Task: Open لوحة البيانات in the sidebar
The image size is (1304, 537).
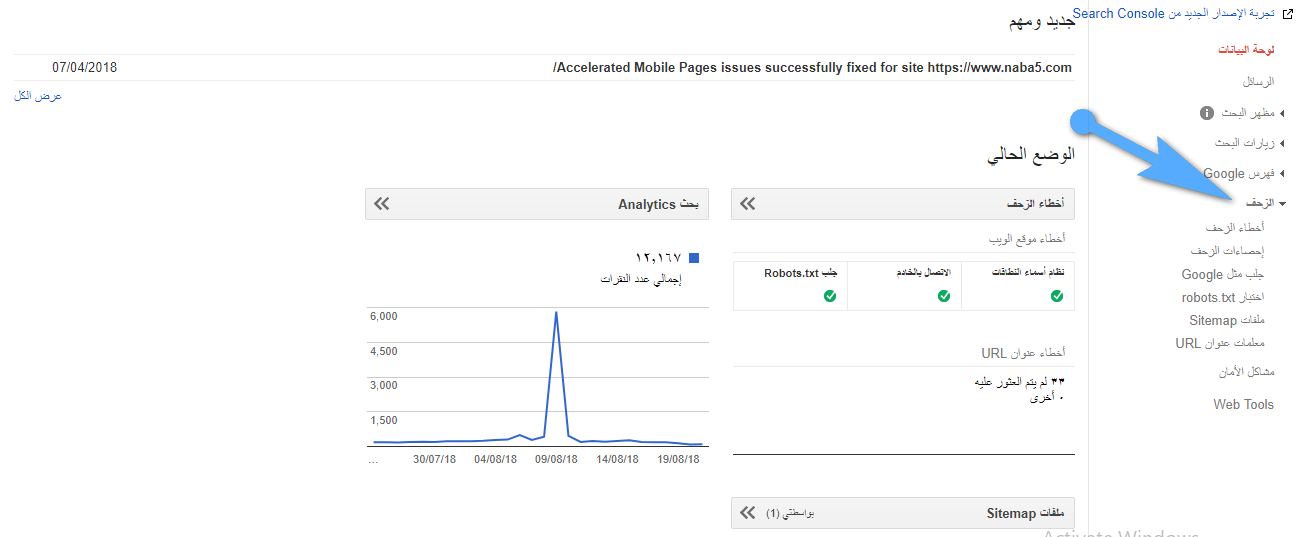Action: (x=1246, y=49)
